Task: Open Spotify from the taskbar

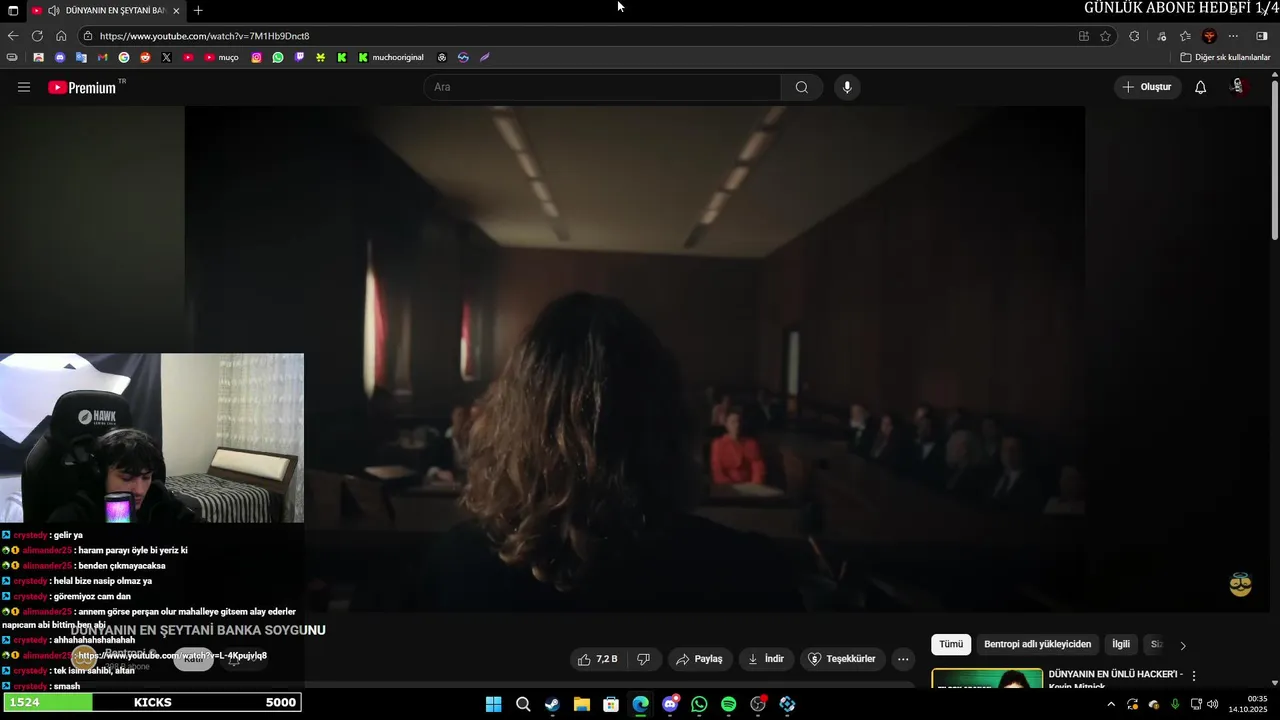Action: pyautogui.click(x=728, y=704)
